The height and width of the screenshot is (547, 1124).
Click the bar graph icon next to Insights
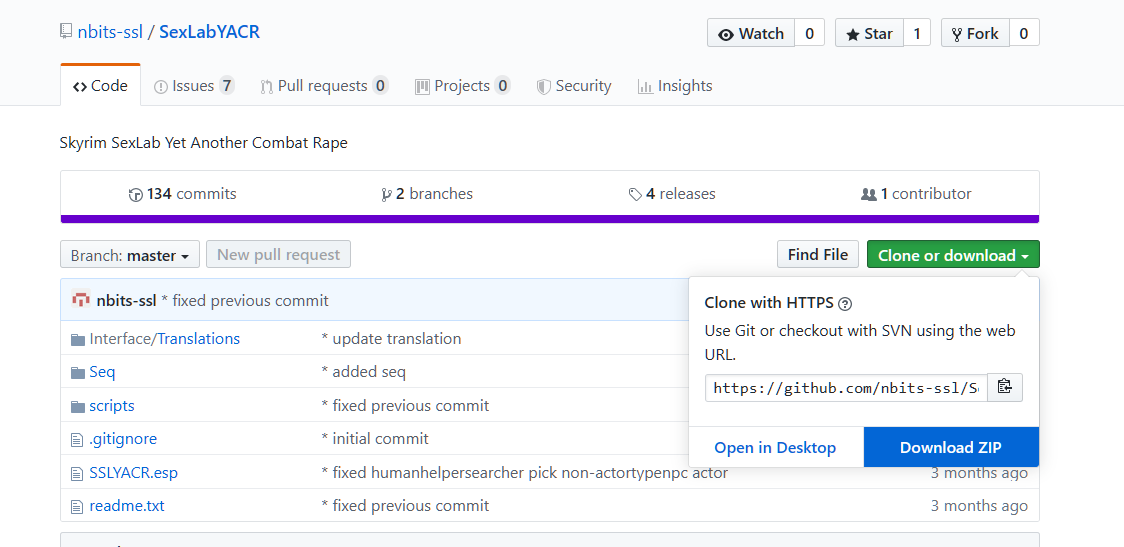pos(645,87)
